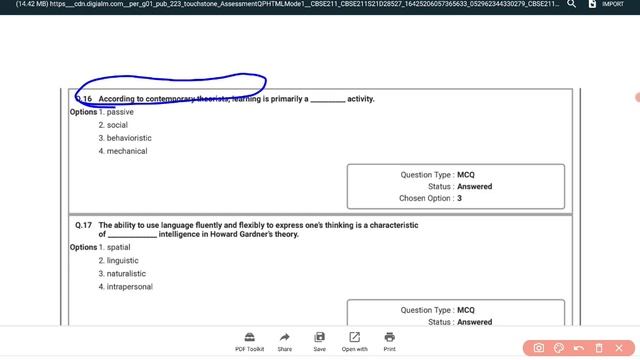Save the PDF file
The height and width of the screenshot is (360, 640).
[x=319, y=342]
